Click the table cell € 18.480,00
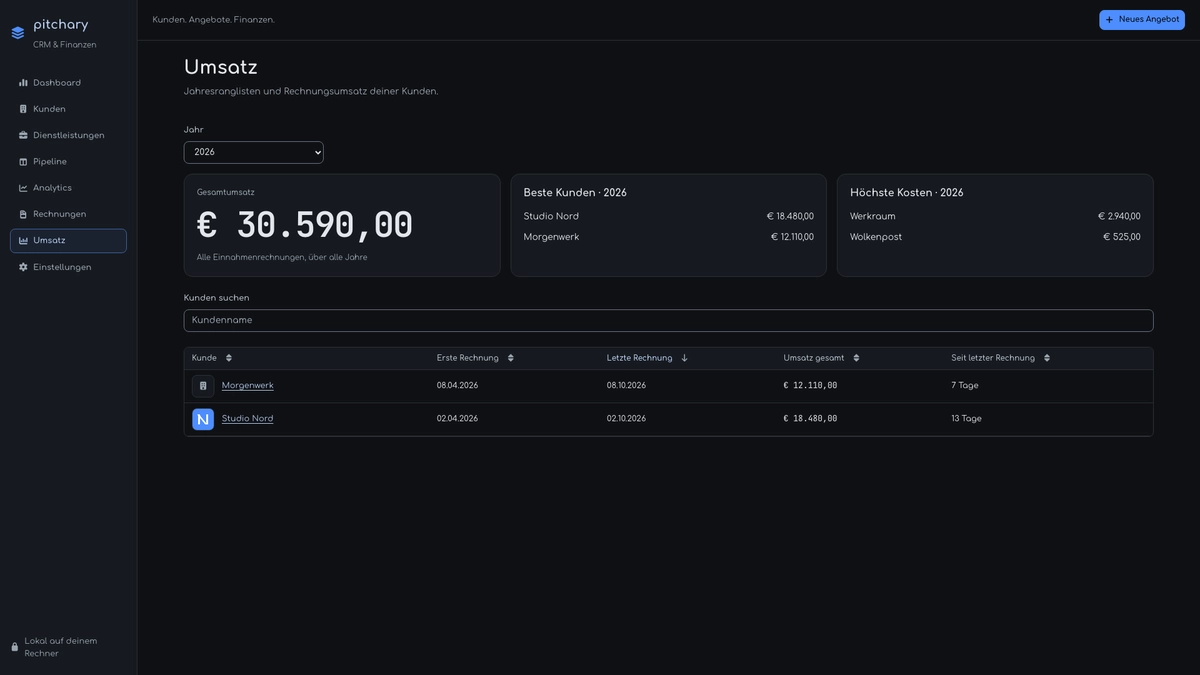 pos(811,419)
